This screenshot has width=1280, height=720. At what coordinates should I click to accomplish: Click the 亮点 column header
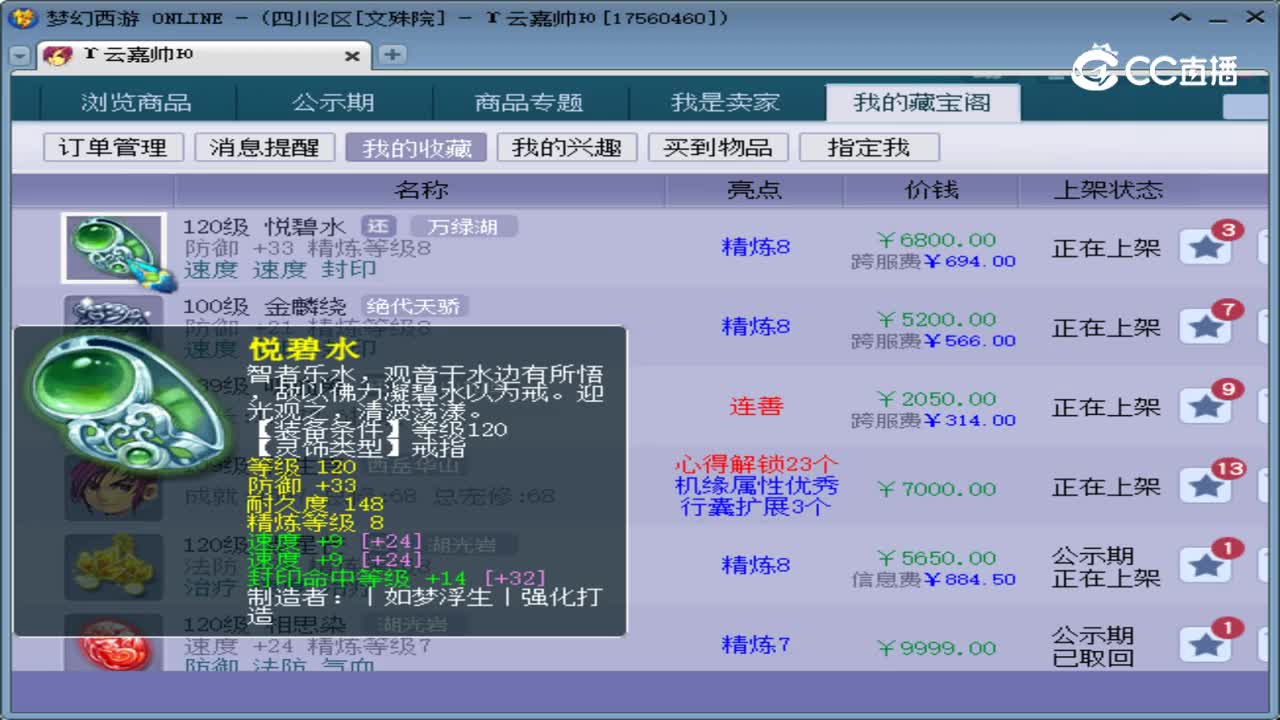pos(755,190)
